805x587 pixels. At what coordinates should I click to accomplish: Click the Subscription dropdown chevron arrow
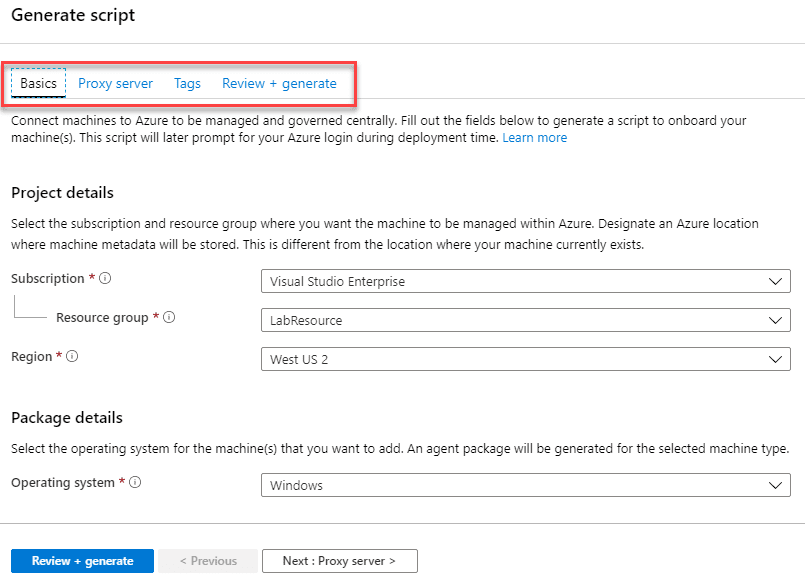coord(777,282)
